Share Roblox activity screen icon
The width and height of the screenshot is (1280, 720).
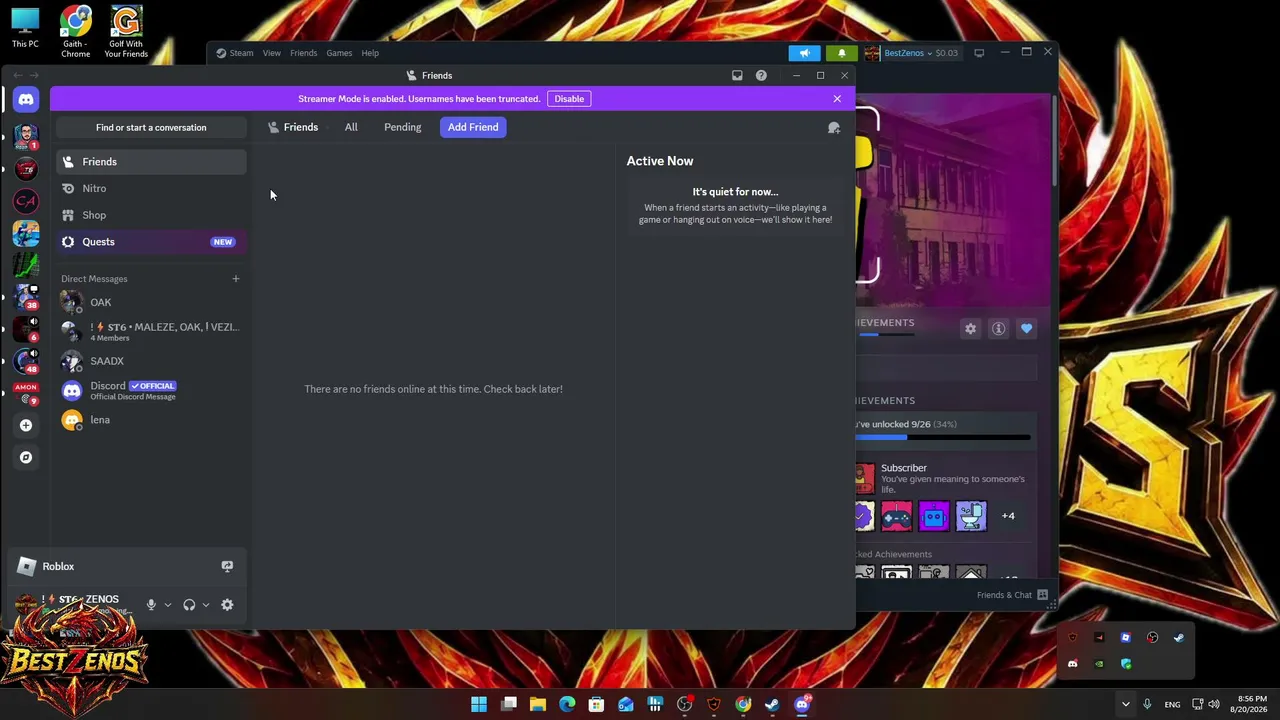click(x=227, y=566)
